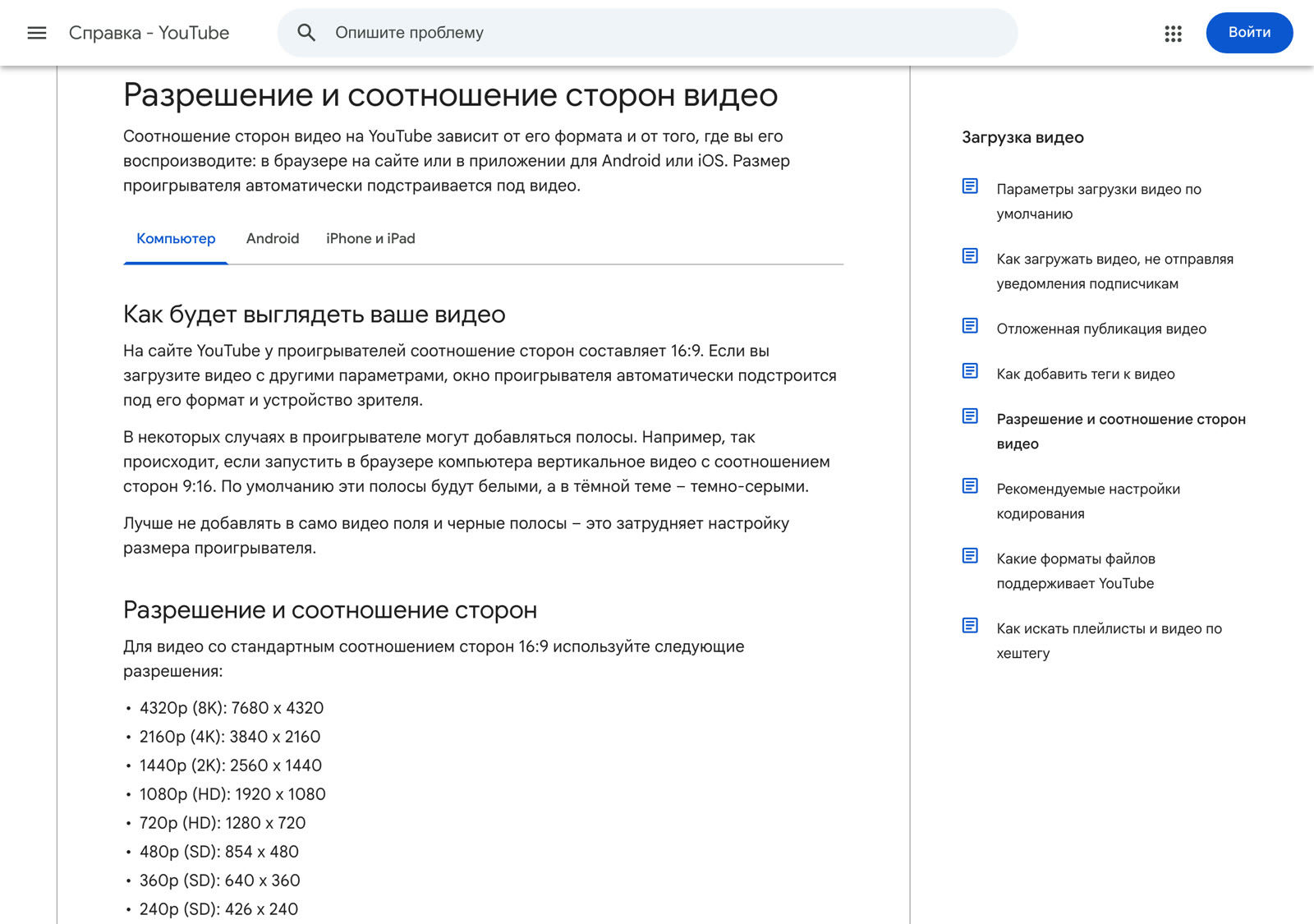Open 'Как загружать видео, не отправляя уведомления' article
The image size is (1314, 924).
(1115, 271)
